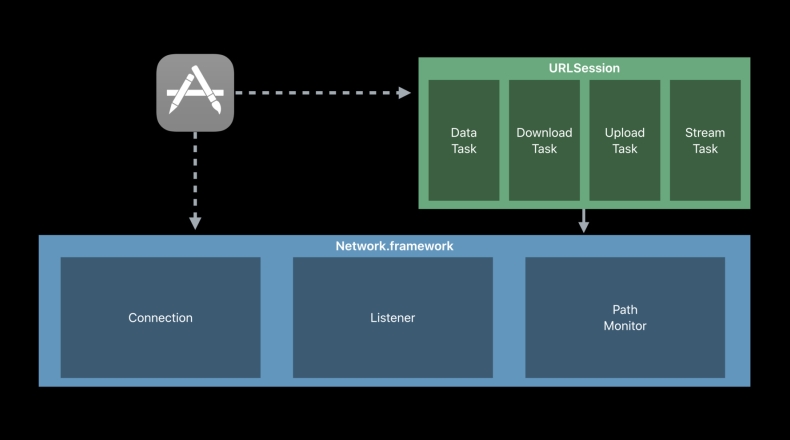
Task: Click blue gap between Listener and Path Monitor
Action: [x=509, y=318]
